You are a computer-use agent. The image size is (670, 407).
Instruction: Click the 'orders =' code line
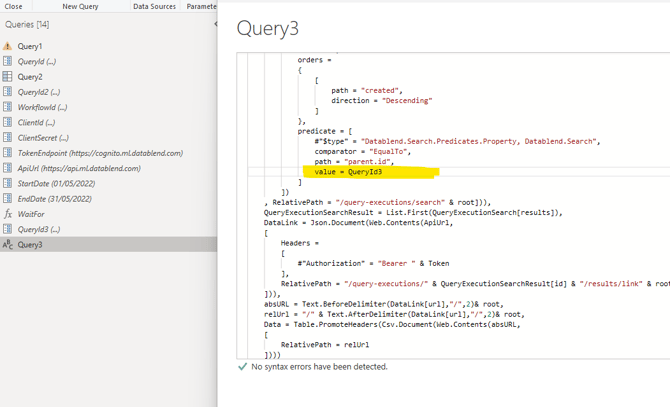(314, 60)
